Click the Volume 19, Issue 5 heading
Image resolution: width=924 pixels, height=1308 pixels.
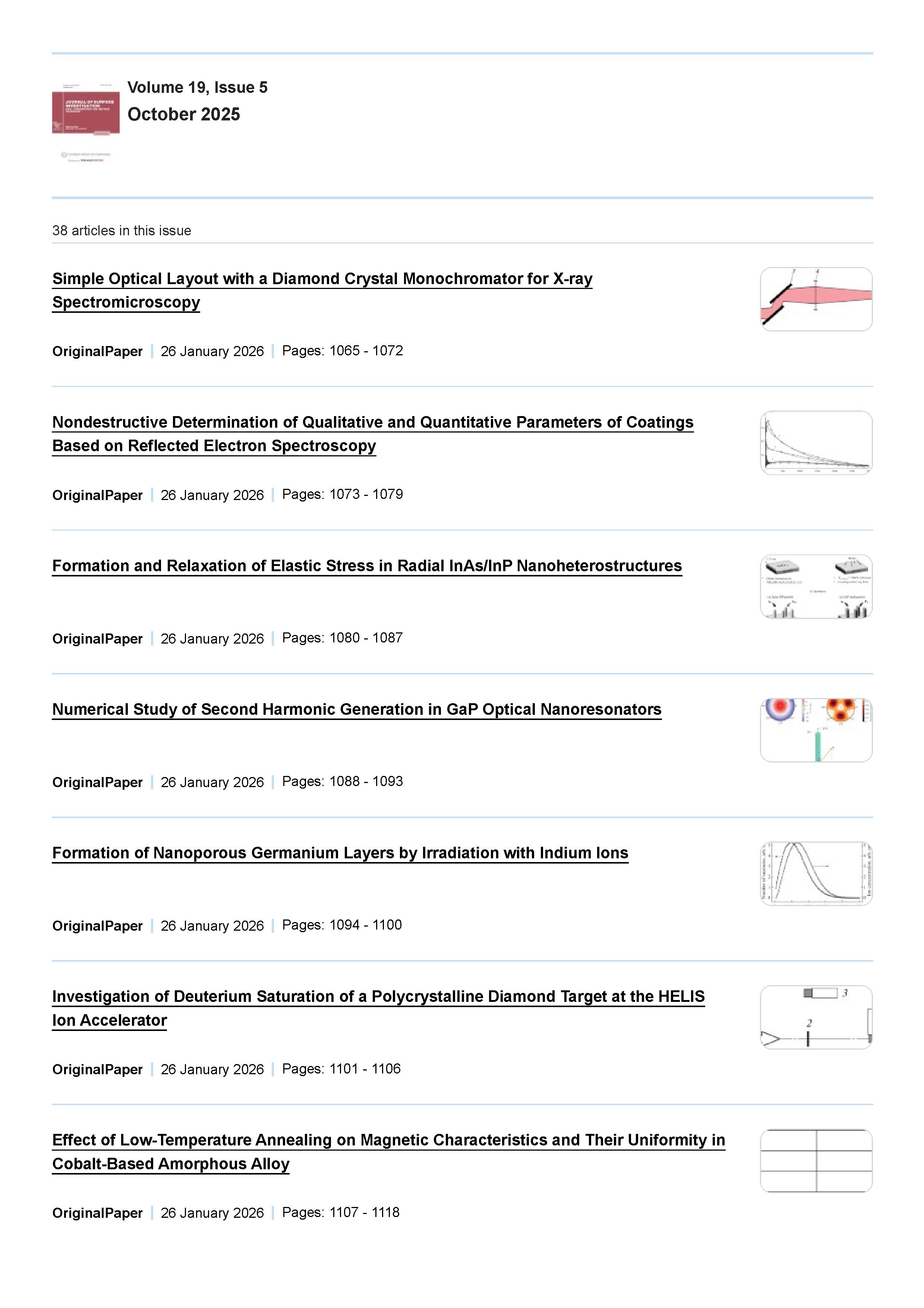[x=197, y=87]
